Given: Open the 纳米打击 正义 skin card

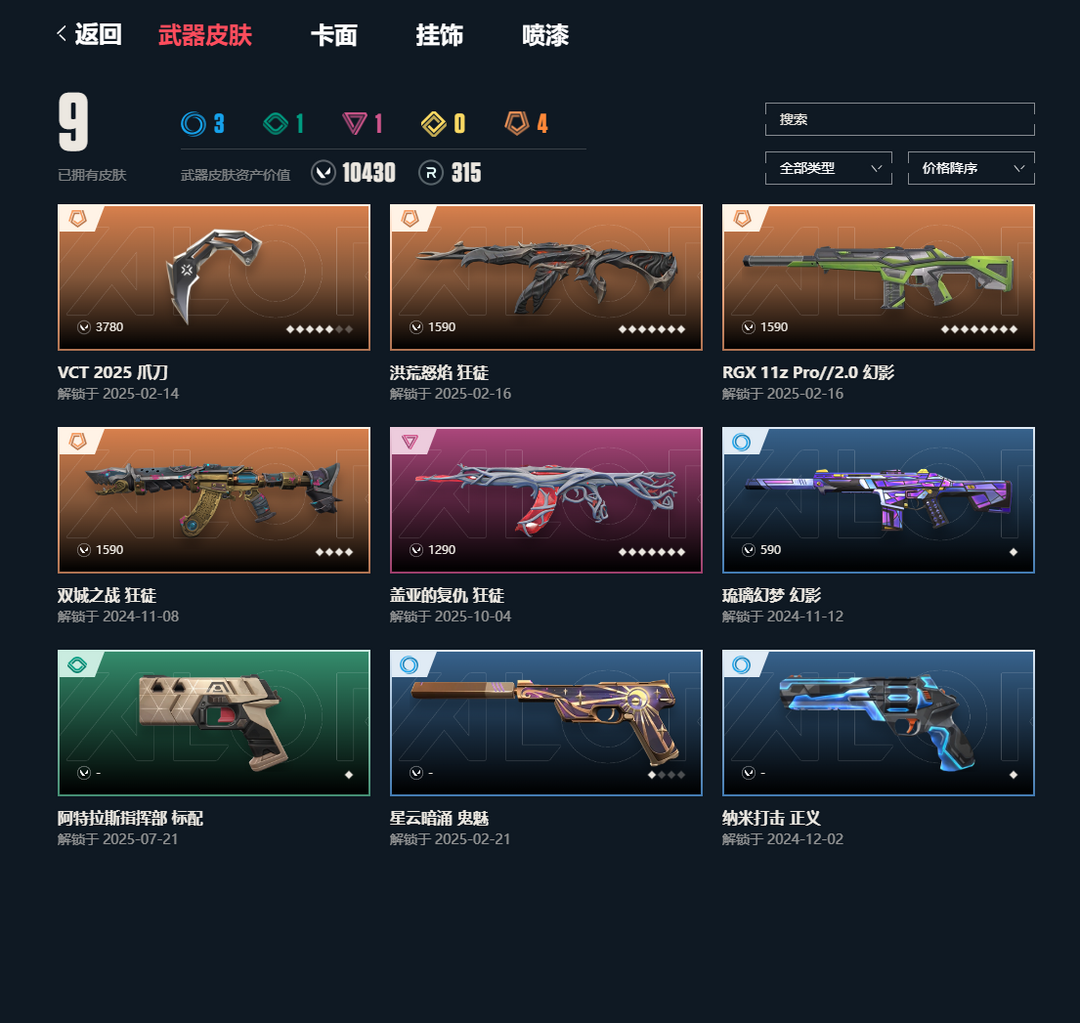Looking at the screenshot, I should pyautogui.click(x=878, y=723).
